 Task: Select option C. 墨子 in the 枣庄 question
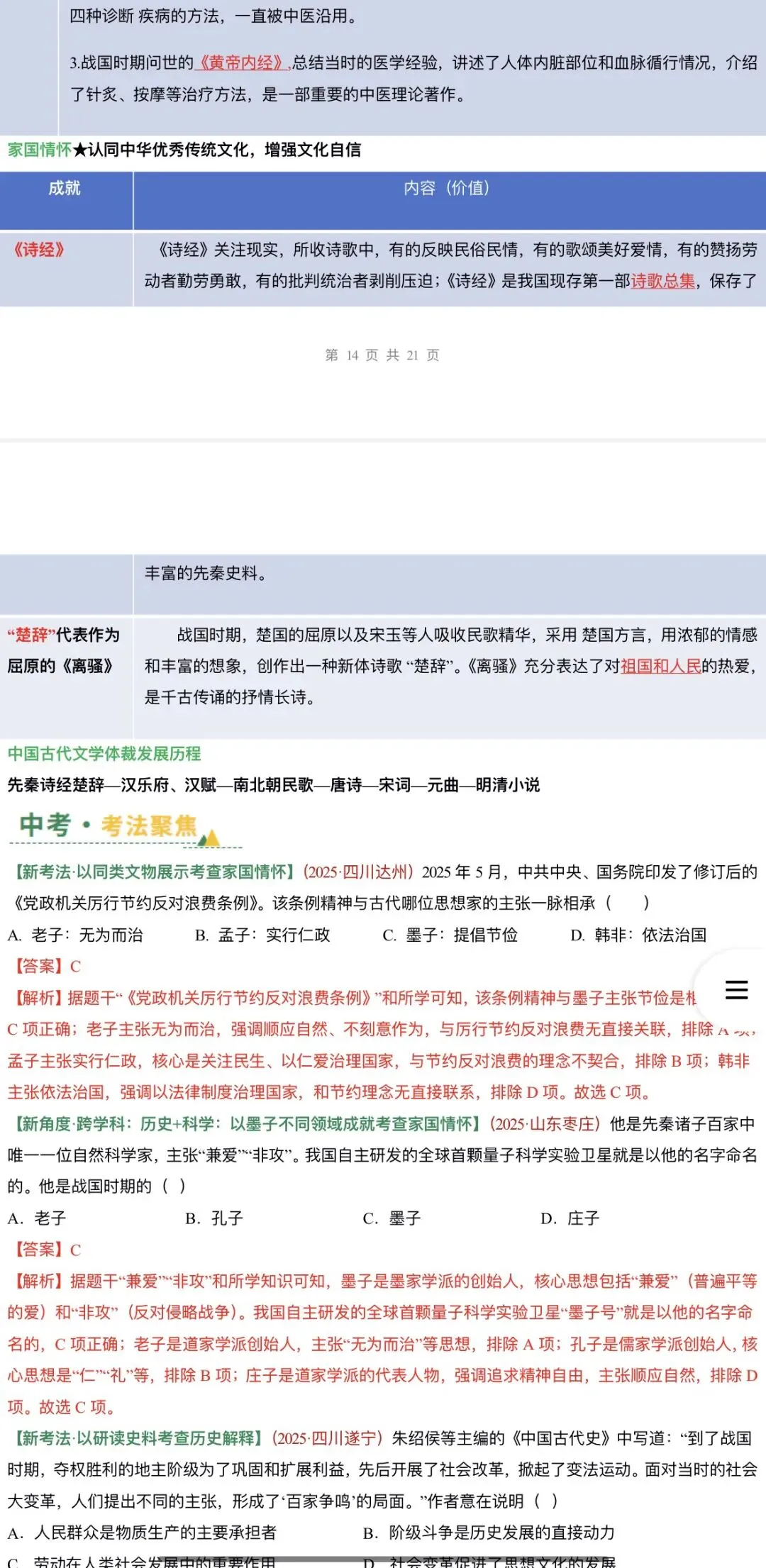coord(392,1218)
